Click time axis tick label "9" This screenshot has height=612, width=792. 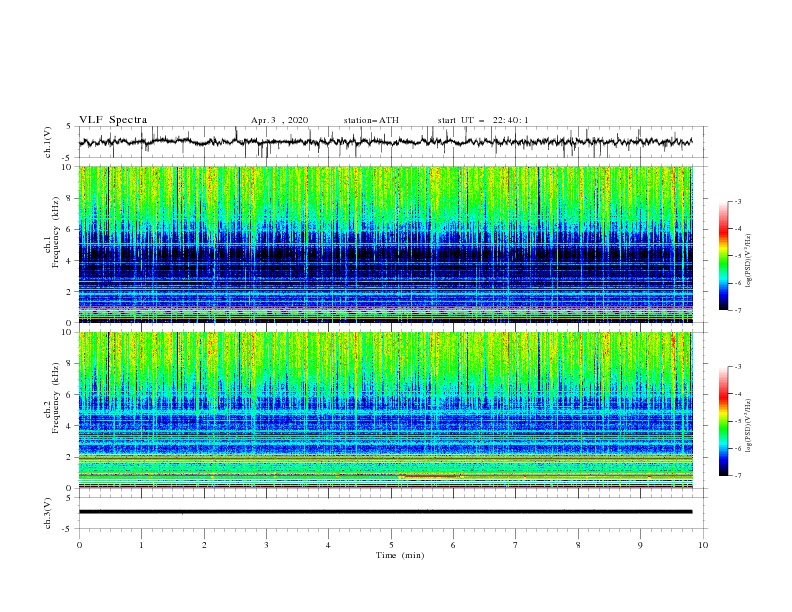[640, 545]
